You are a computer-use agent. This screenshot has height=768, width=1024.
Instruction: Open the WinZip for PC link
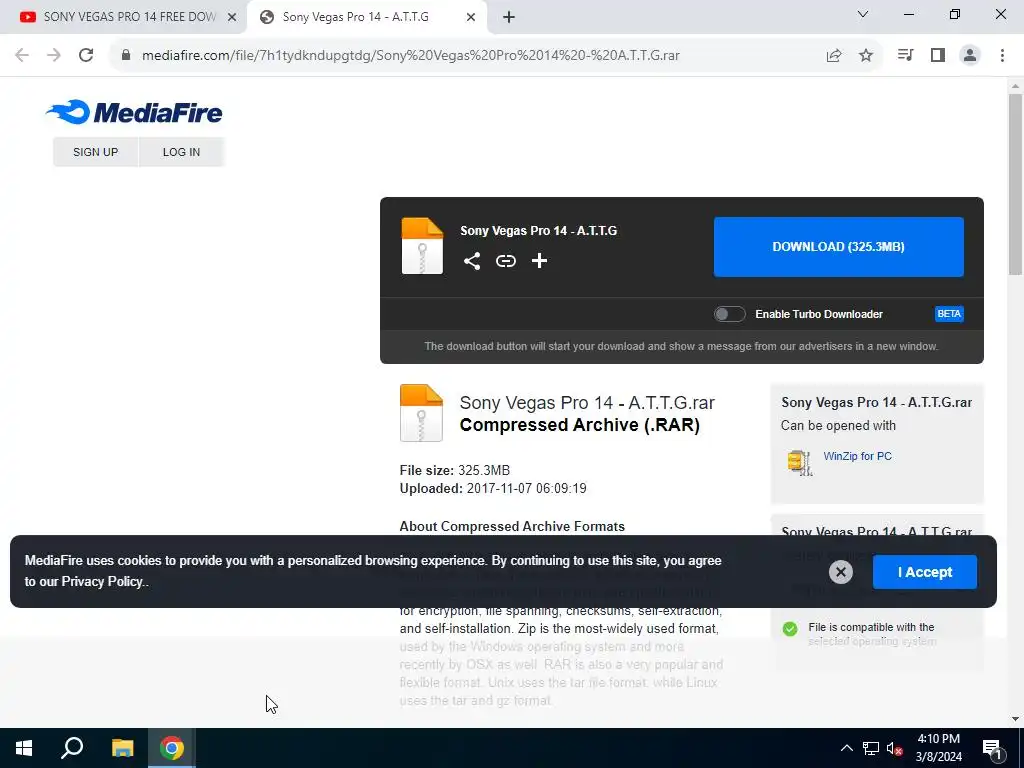857,456
